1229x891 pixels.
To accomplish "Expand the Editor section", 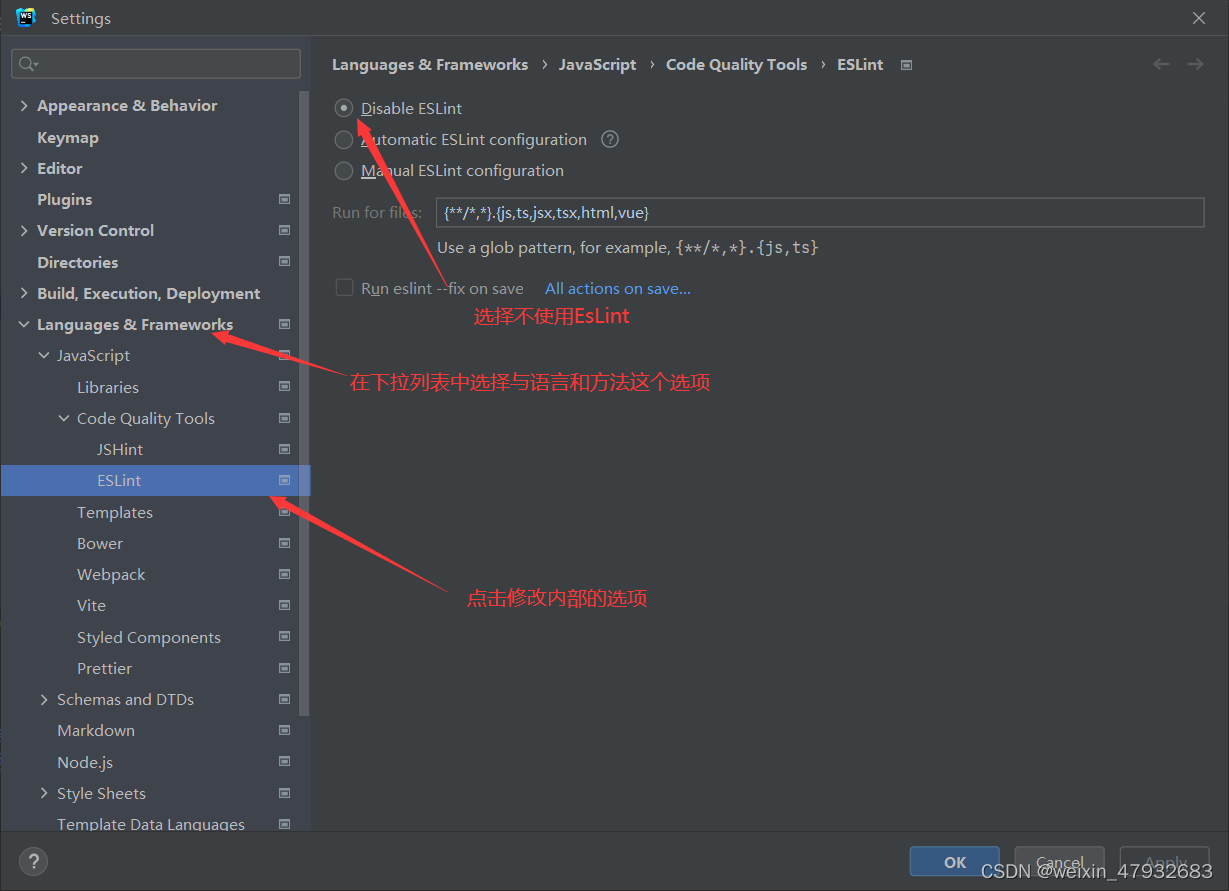I will [x=24, y=168].
